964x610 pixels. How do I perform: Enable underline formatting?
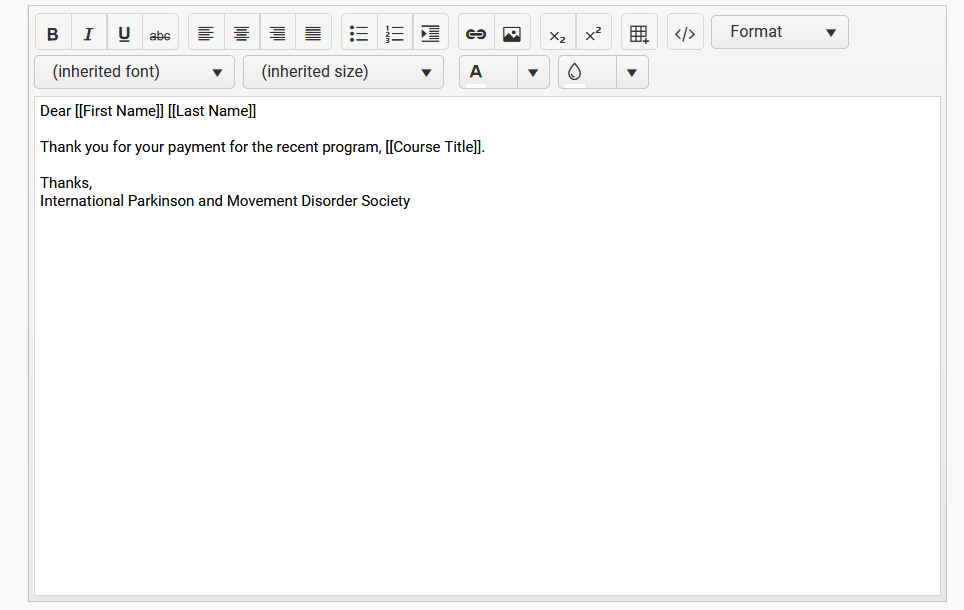124,33
